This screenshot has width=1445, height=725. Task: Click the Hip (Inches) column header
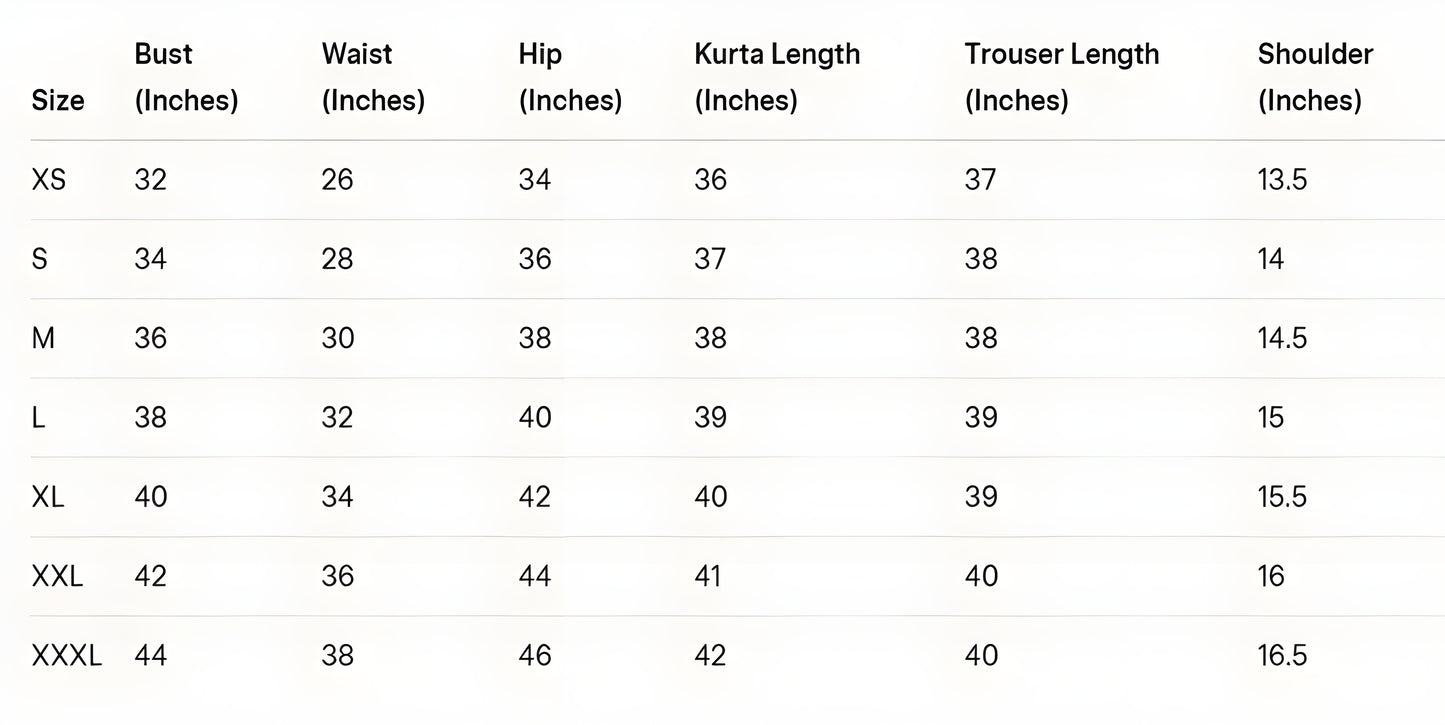tap(570, 77)
